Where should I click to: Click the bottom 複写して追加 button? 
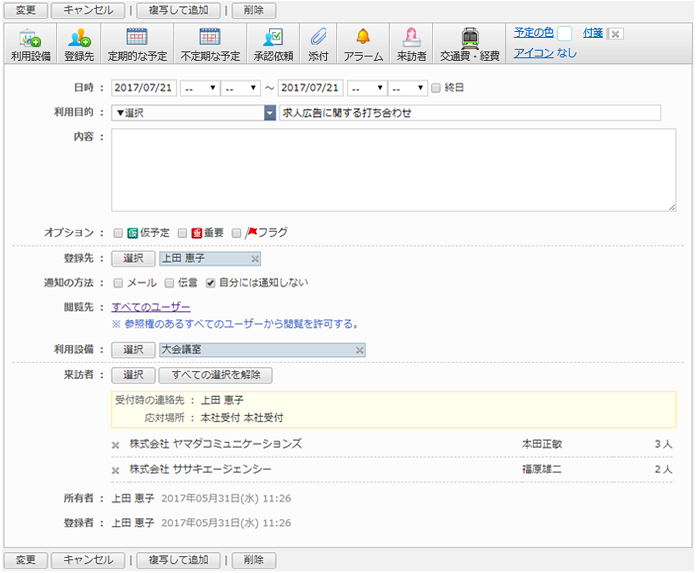(178, 560)
